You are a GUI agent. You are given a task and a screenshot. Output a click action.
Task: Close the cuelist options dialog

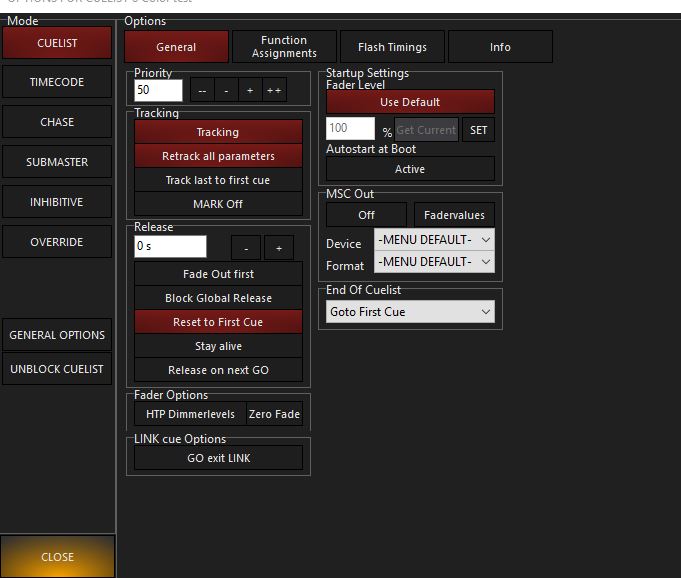57,557
